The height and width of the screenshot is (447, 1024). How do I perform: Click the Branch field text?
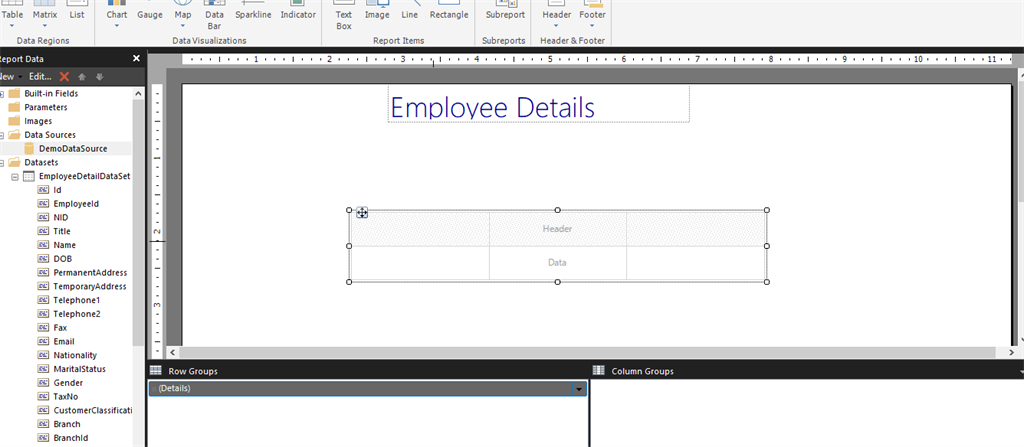click(x=67, y=424)
